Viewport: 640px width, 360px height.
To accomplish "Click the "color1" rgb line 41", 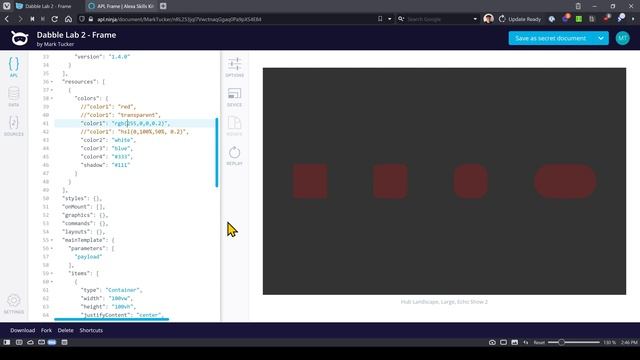I will [125, 123].
